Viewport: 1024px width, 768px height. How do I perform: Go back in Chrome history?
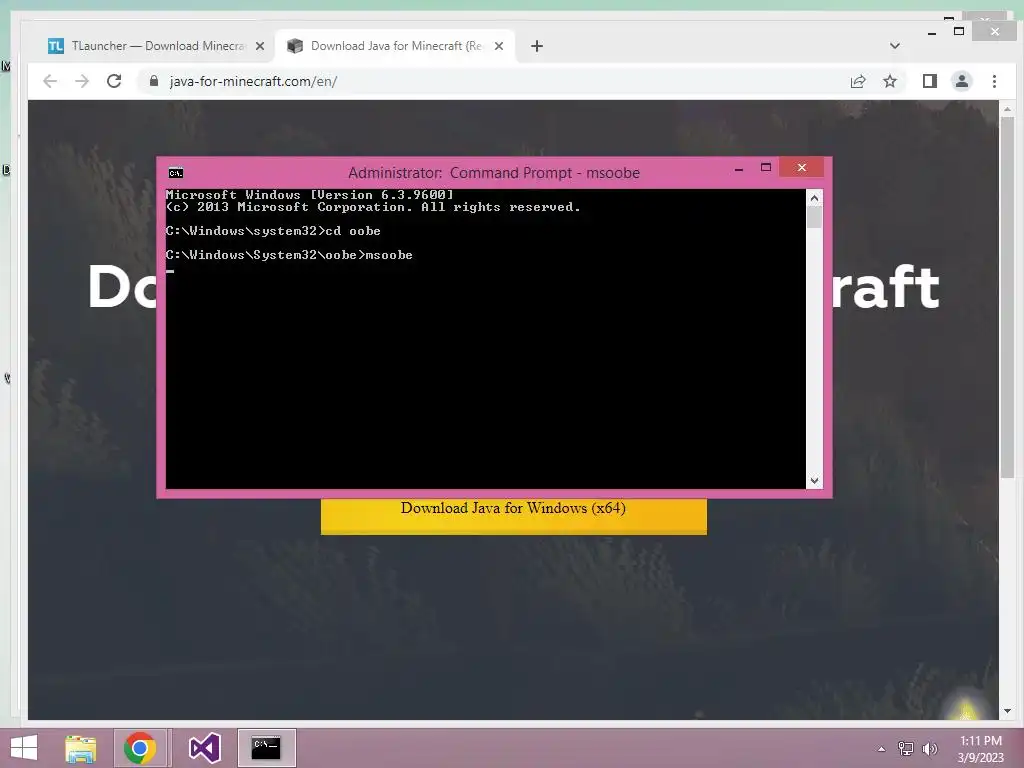[x=50, y=81]
